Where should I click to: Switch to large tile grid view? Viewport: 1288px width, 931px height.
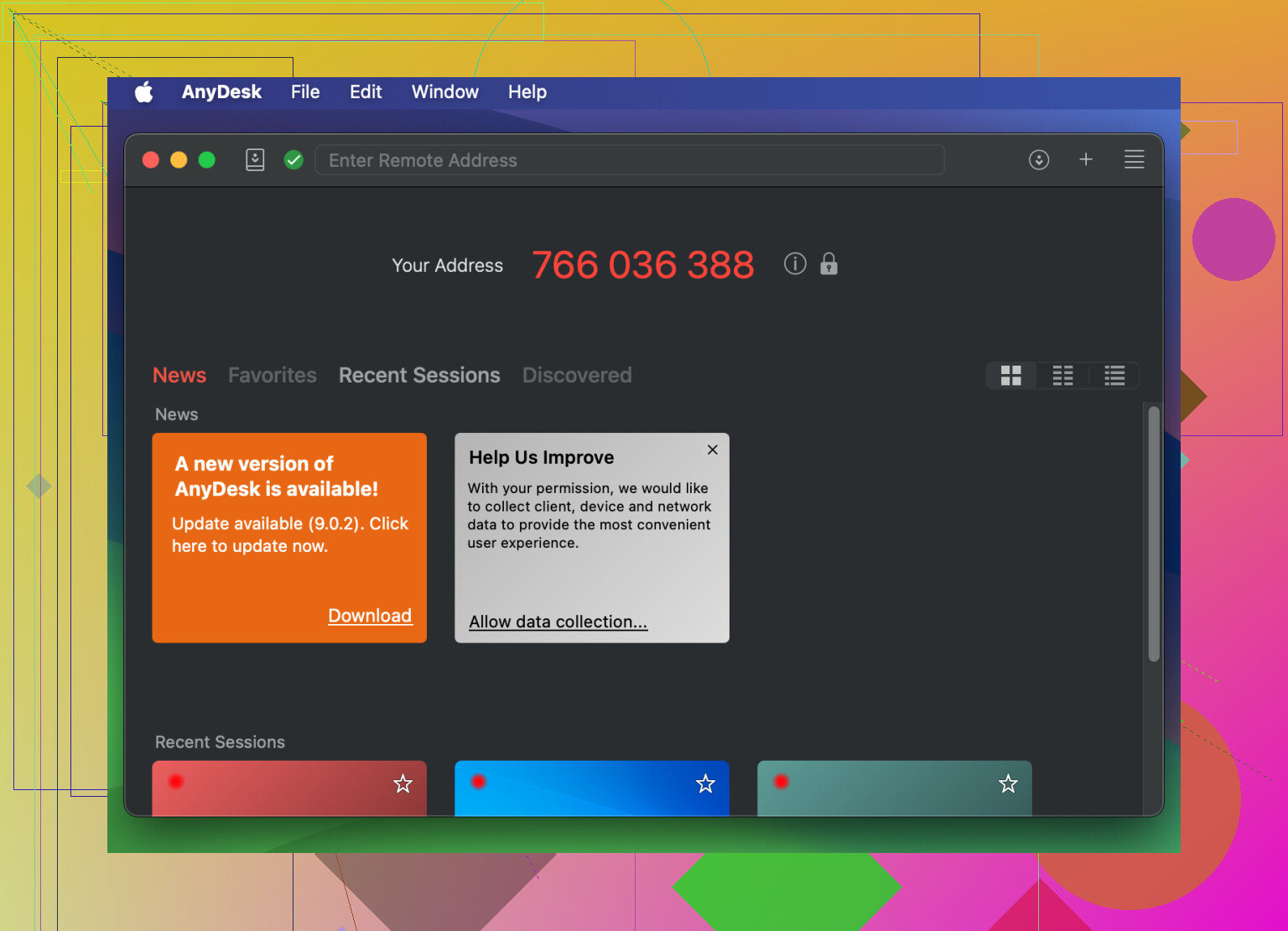(x=1011, y=376)
